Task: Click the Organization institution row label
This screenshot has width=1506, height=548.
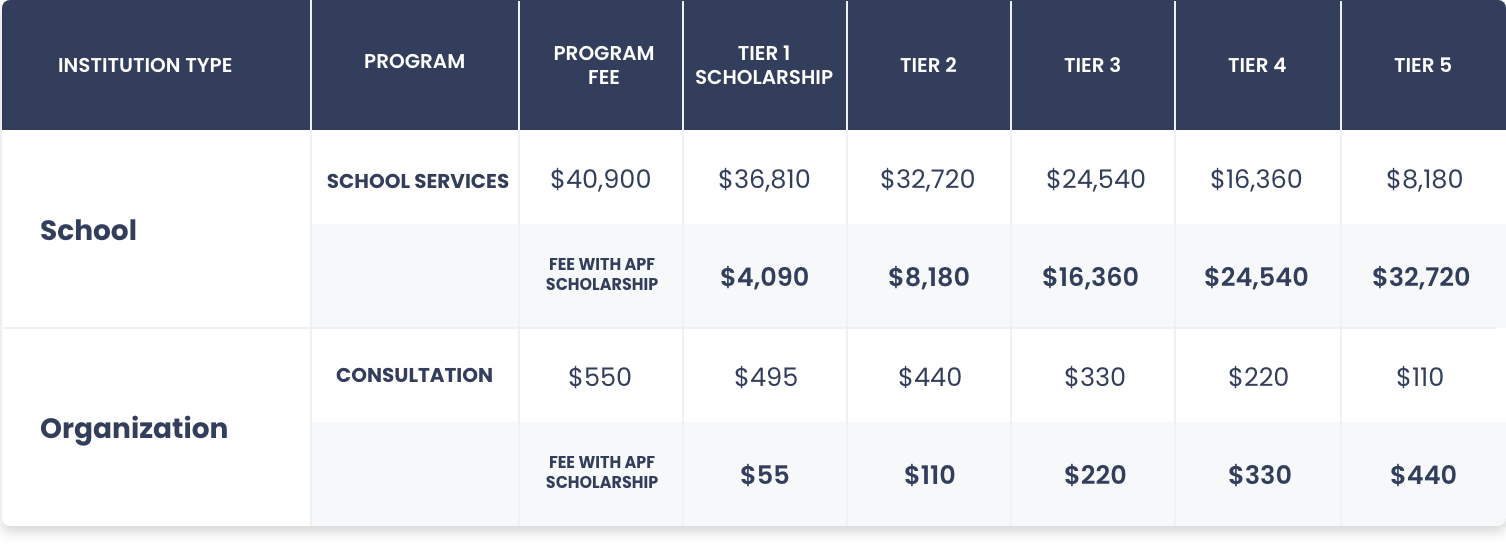Action: (x=134, y=428)
